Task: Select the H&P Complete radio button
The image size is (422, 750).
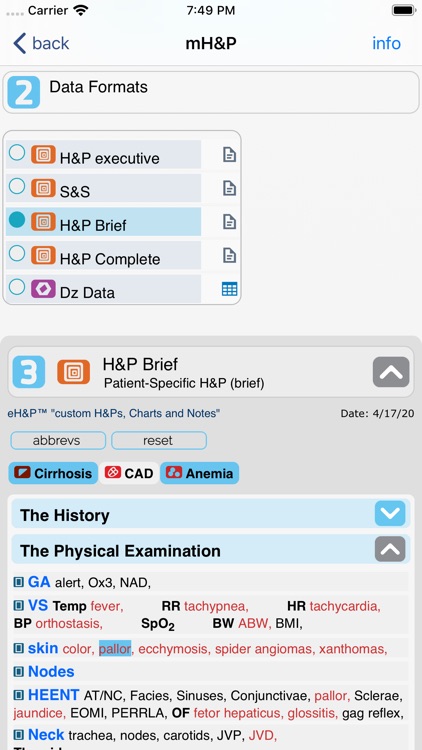Action: (x=17, y=254)
